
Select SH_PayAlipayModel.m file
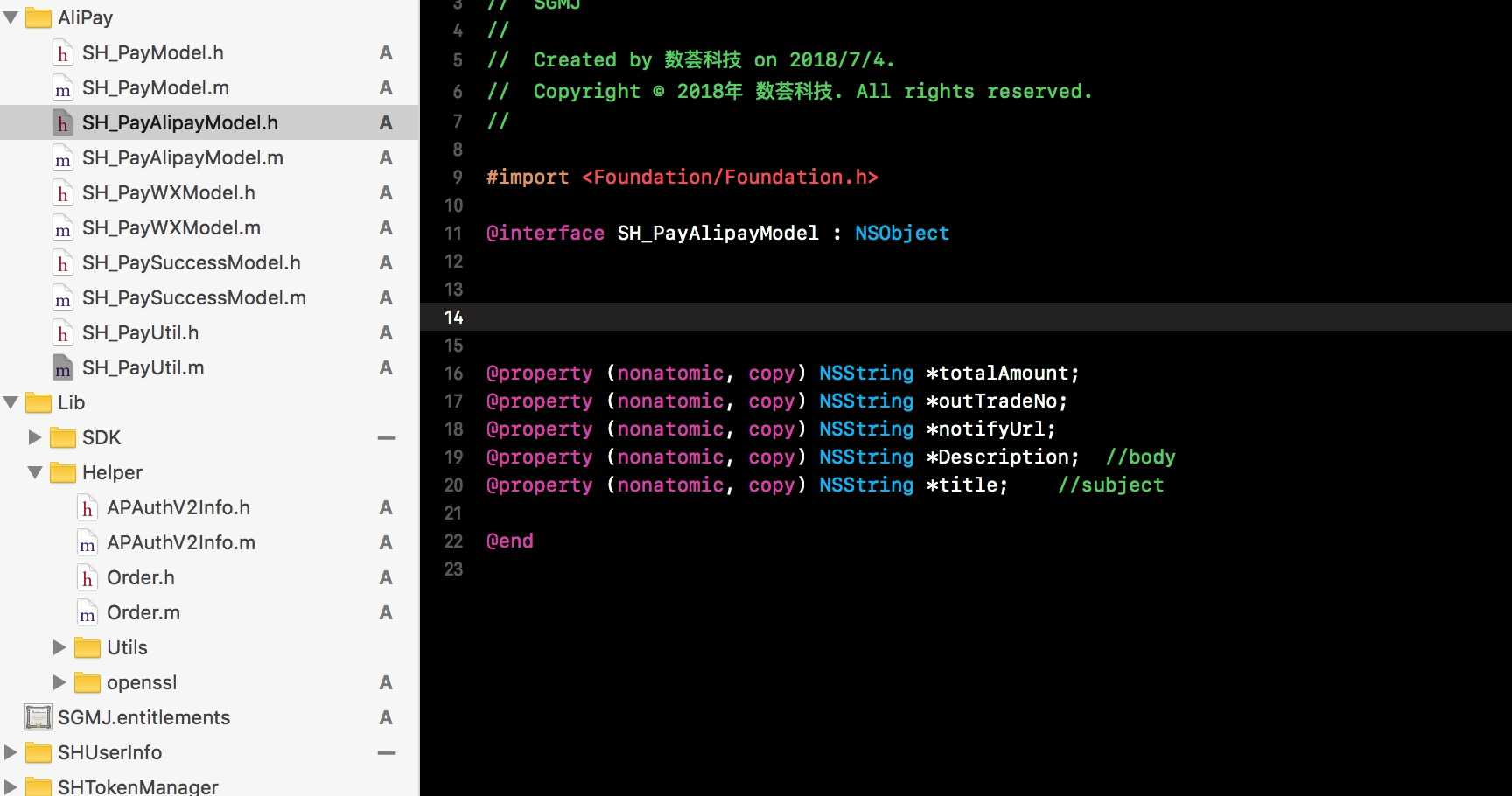(x=183, y=157)
